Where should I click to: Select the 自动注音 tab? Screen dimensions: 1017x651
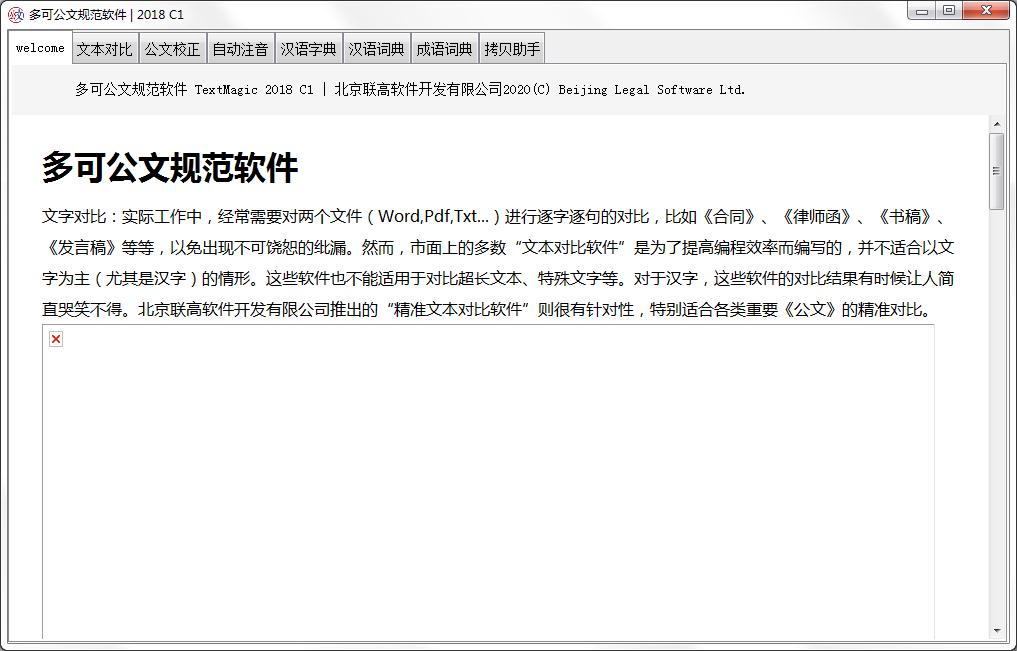coord(239,47)
